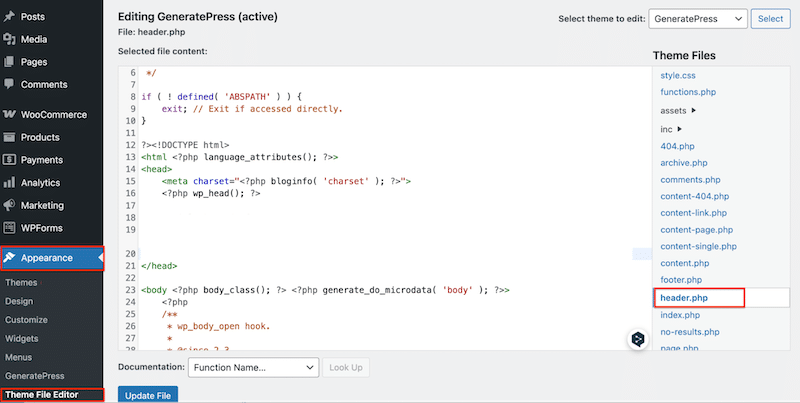Viewport: 800px width, 403px height.
Task: Open the Select theme to edit dropdown
Action: point(698,19)
